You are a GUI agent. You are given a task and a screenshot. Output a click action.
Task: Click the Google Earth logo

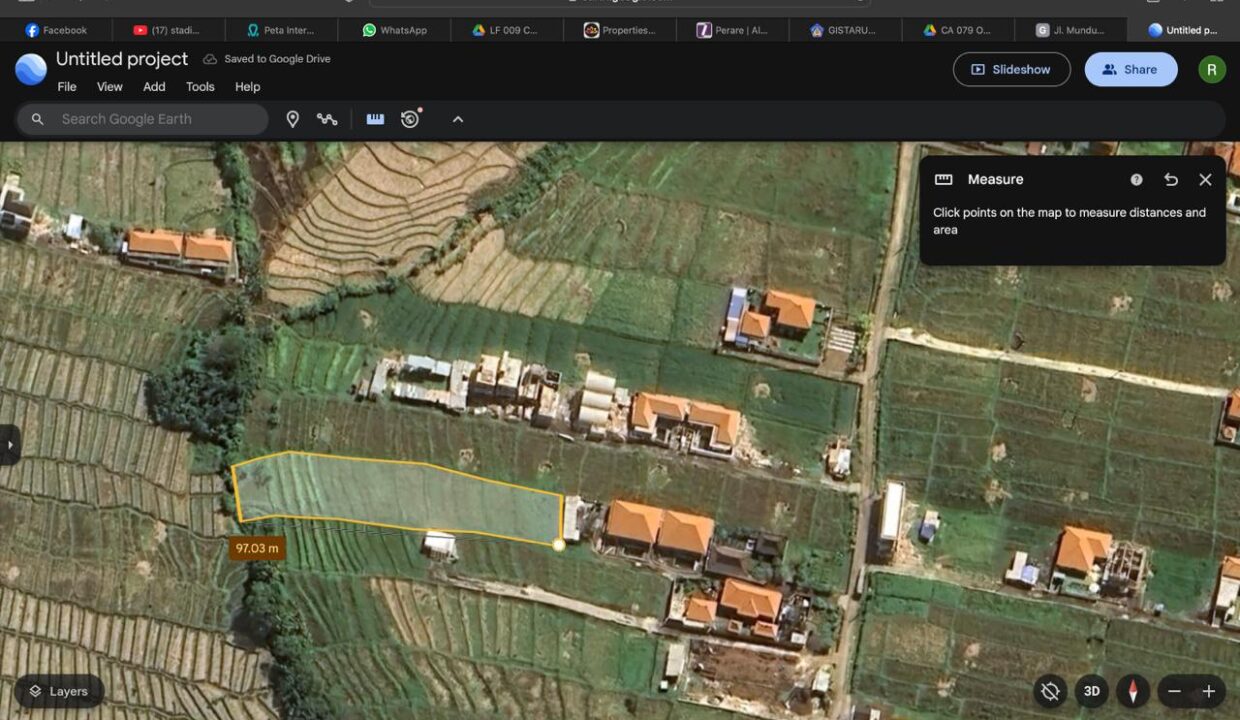point(30,69)
